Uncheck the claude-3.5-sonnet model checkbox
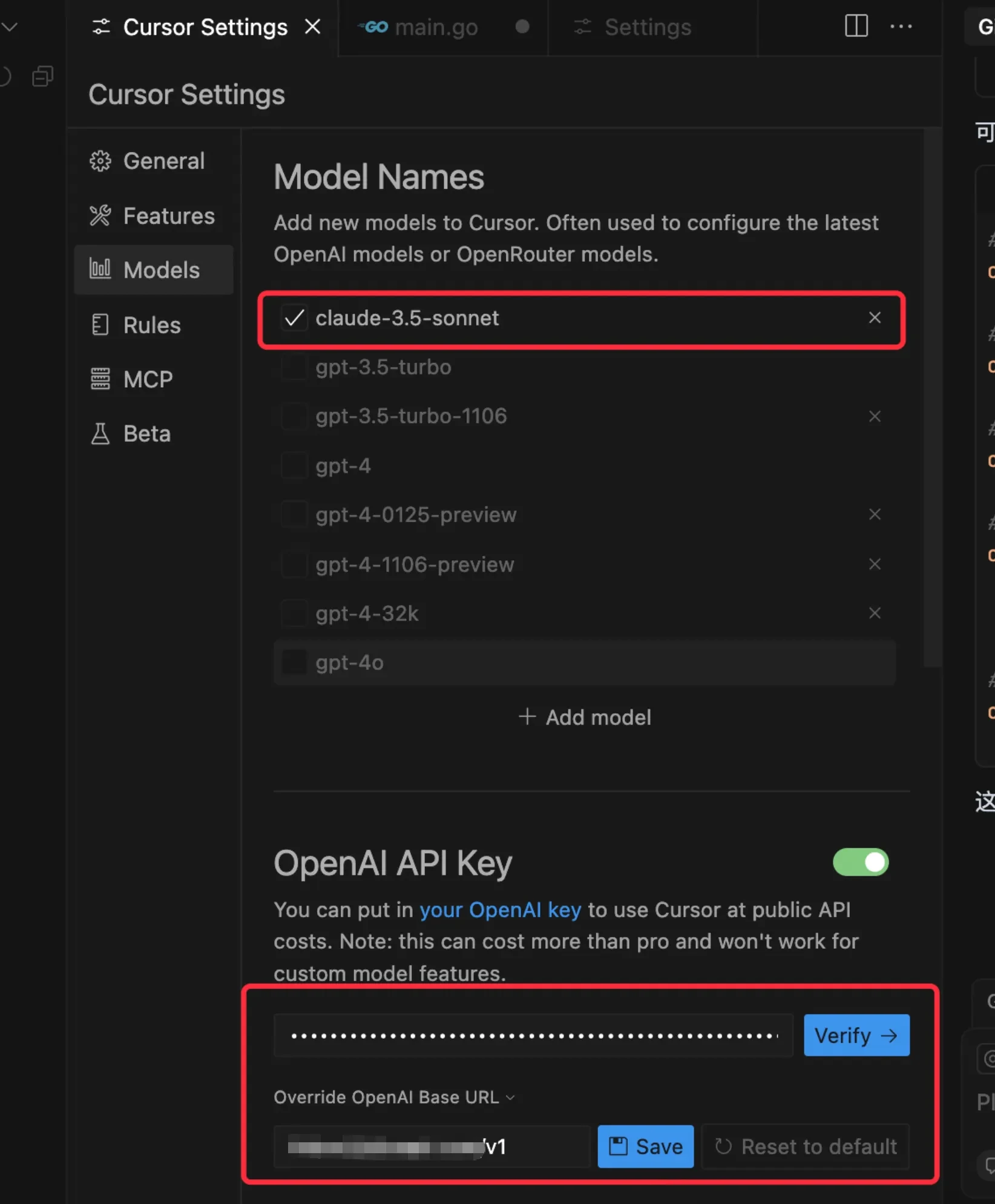Viewport: 995px width, 1204px height. (x=294, y=318)
